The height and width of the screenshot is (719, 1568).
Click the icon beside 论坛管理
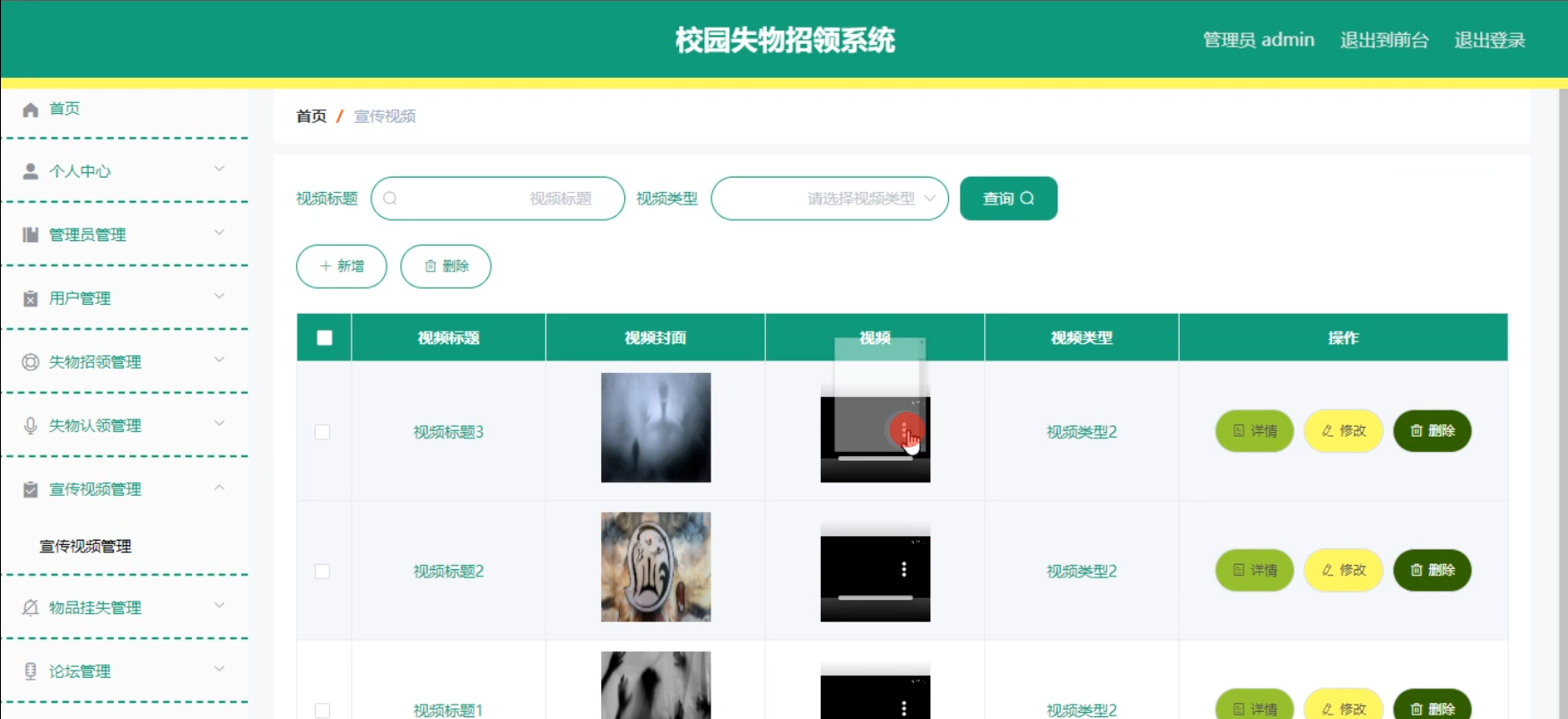[30, 671]
